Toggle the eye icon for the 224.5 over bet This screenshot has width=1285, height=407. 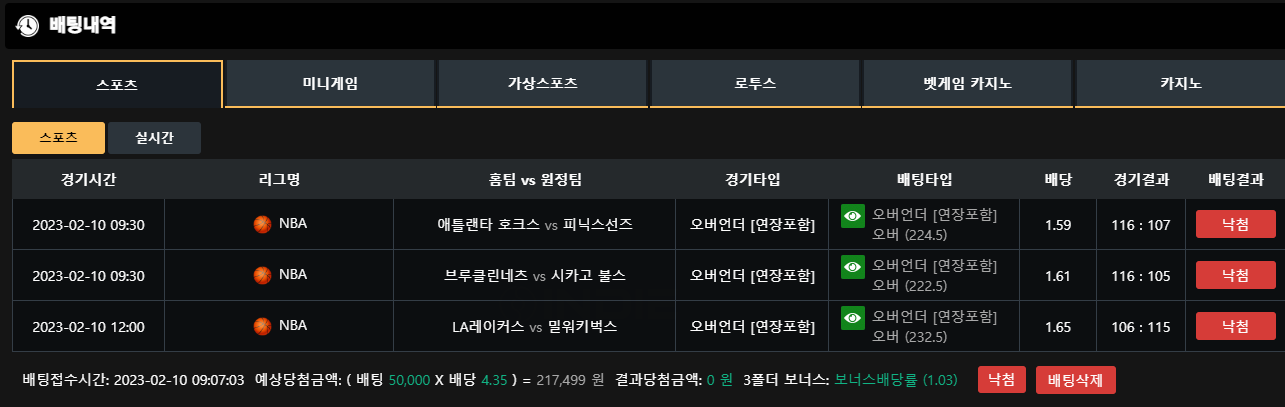(852, 215)
